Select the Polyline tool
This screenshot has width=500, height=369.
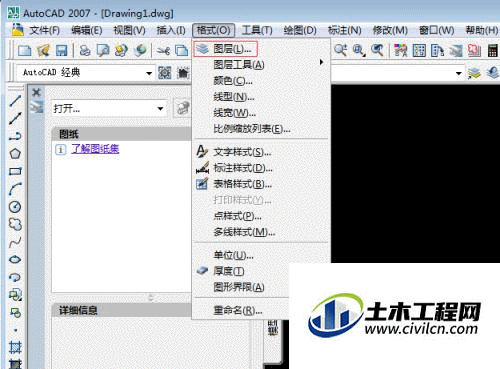coord(15,136)
